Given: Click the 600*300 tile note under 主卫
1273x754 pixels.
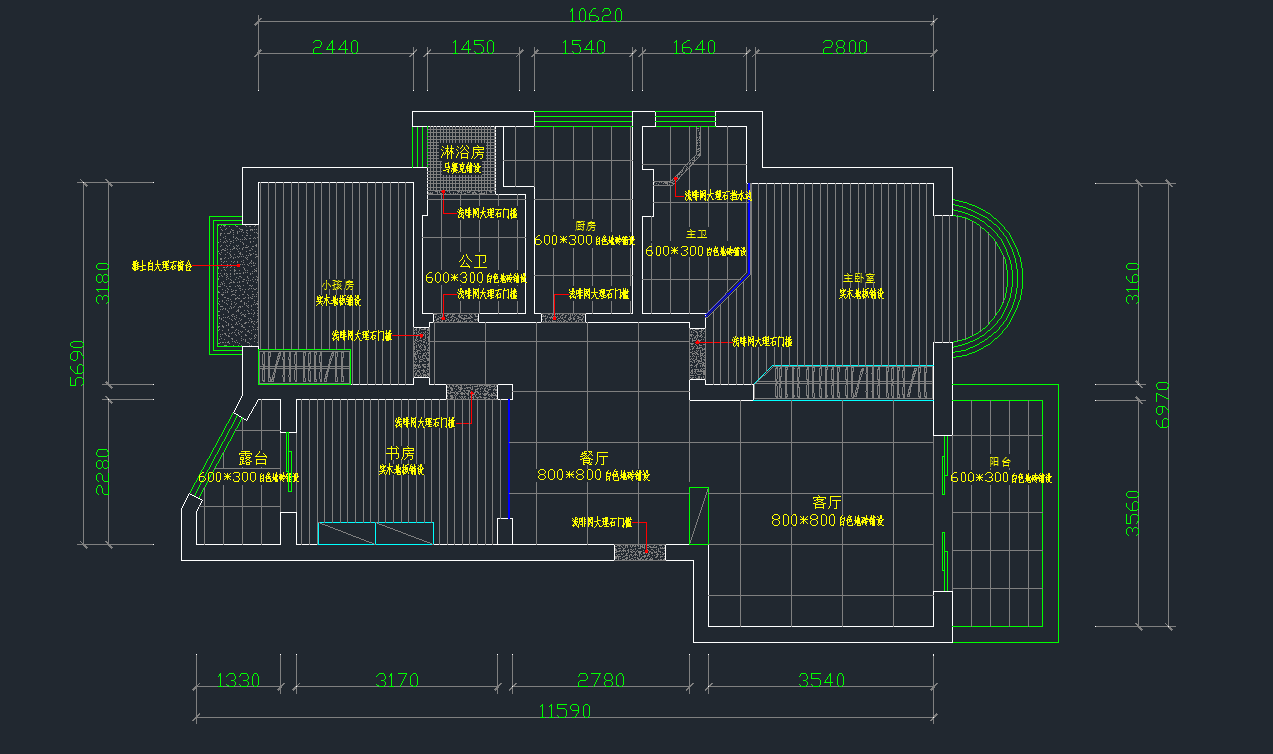Looking at the screenshot, I should click(696, 251).
